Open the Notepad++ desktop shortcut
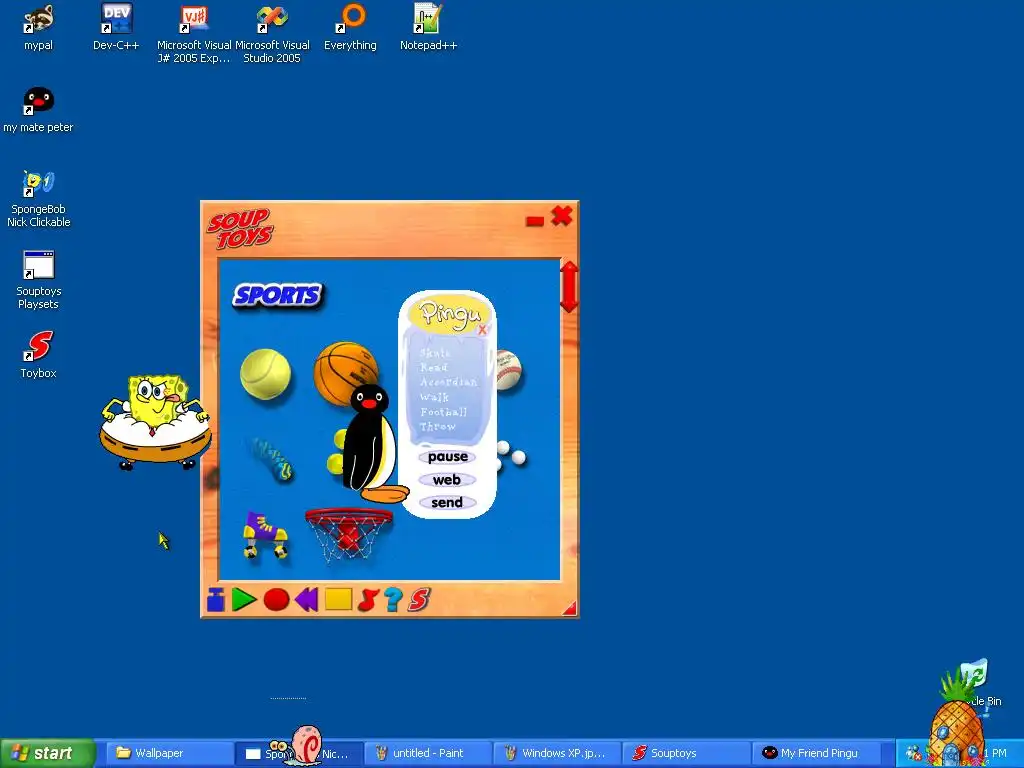The width and height of the screenshot is (1024, 768). (x=428, y=27)
